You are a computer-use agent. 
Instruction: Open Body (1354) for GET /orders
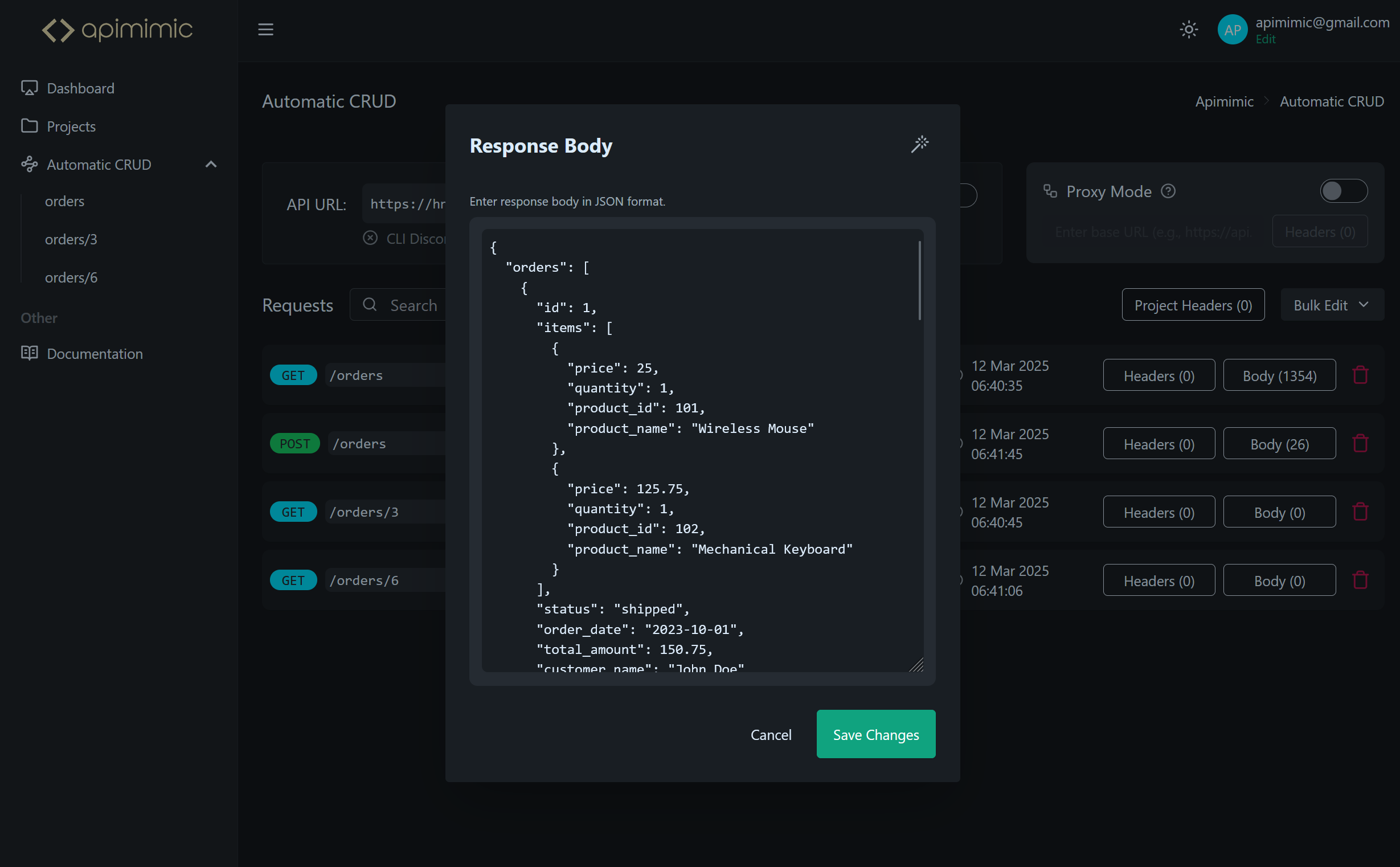pyautogui.click(x=1279, y=375)
